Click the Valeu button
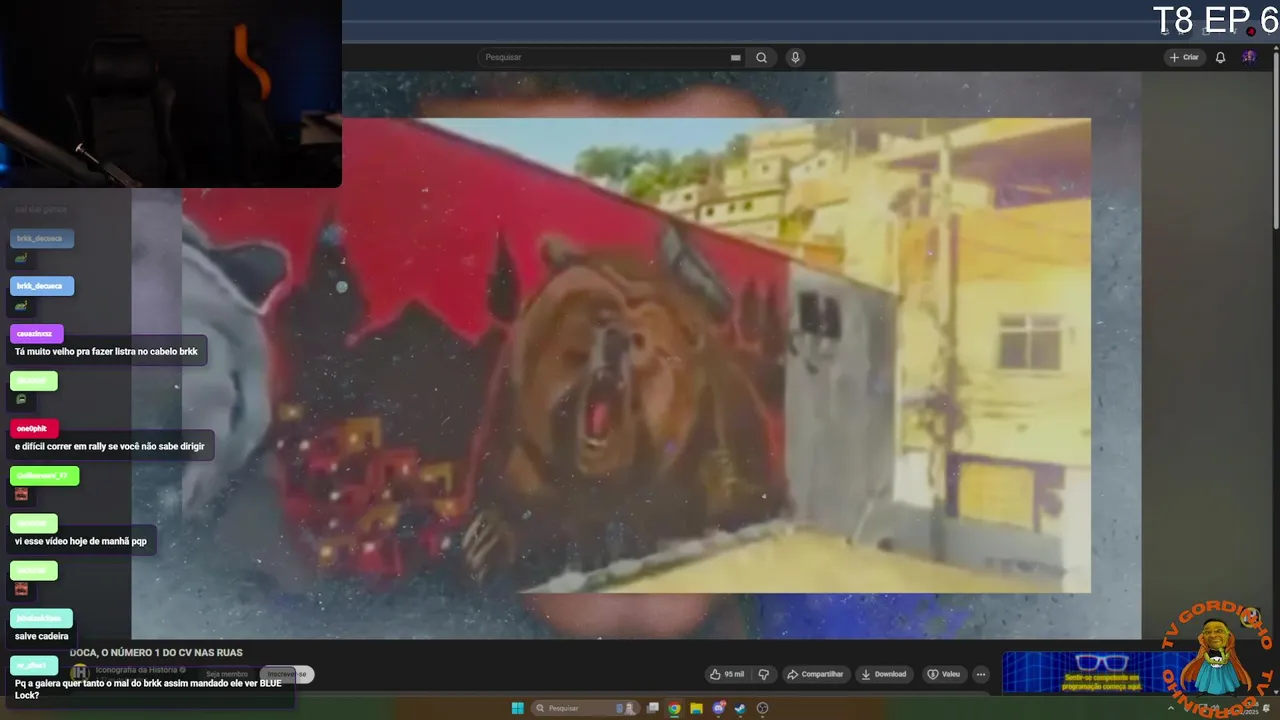 (943, 674)
